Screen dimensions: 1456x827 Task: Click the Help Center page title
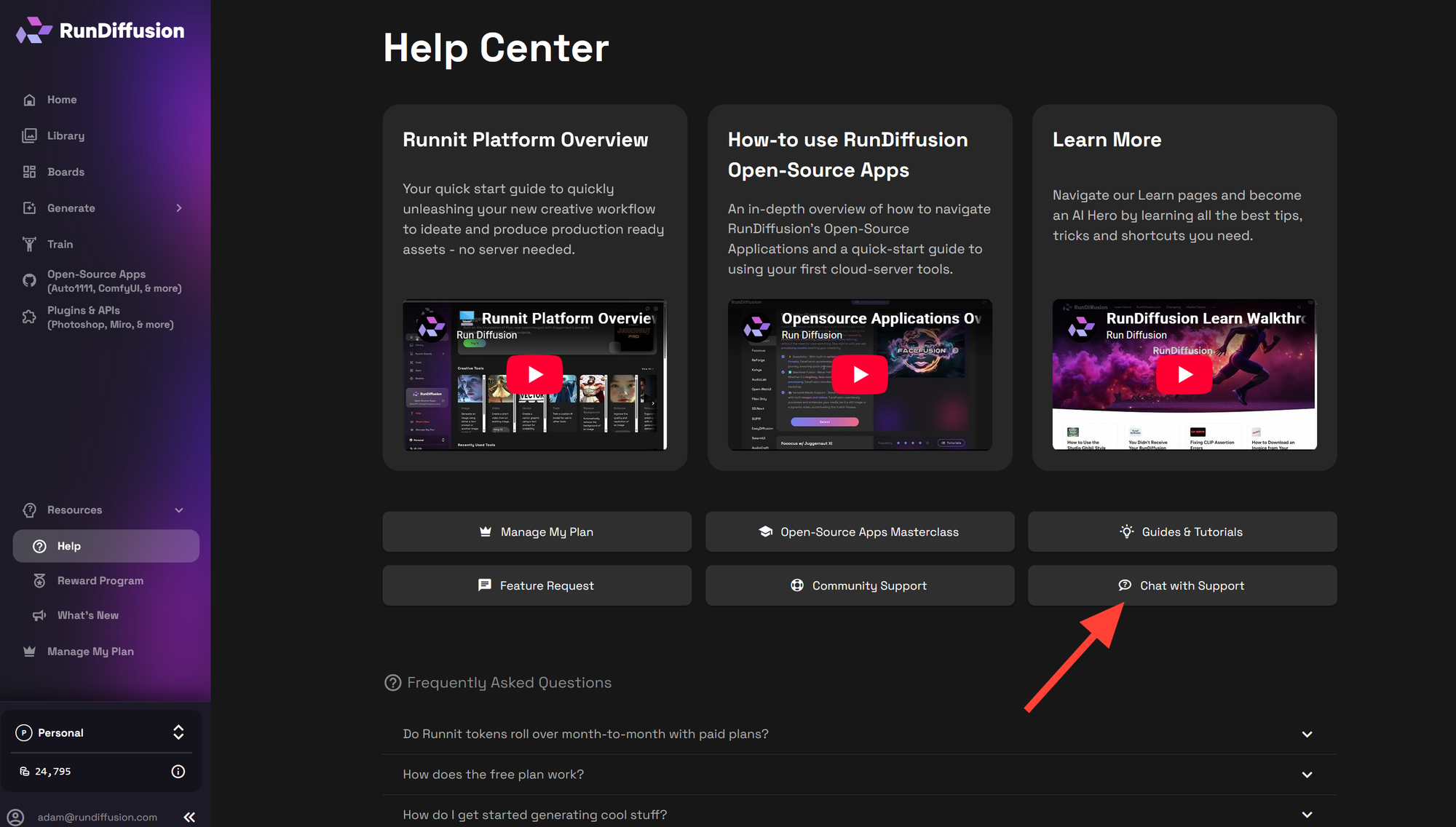(x=496, y=48)
